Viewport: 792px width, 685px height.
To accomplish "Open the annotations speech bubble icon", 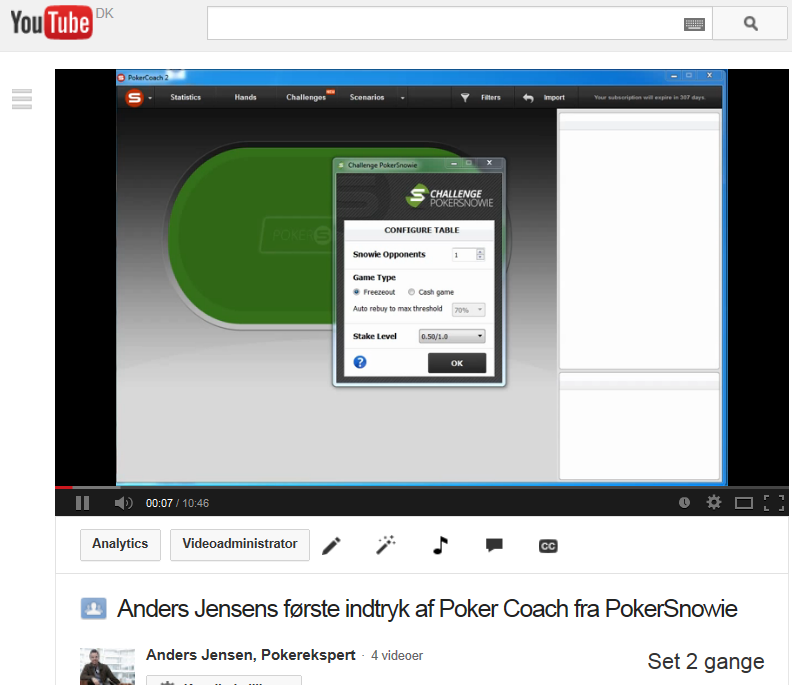I will click(x=494, y=545).
